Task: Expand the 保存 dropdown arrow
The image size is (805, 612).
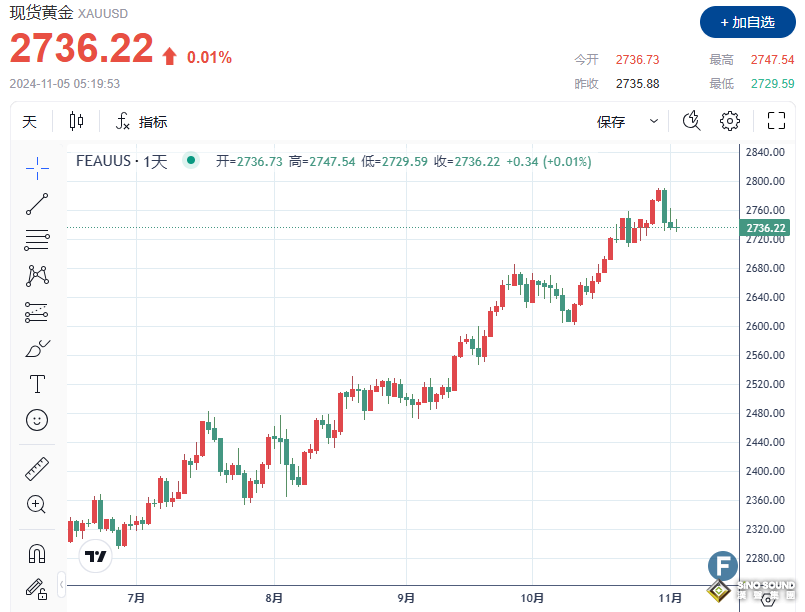Action: click(x=654, y=122)
